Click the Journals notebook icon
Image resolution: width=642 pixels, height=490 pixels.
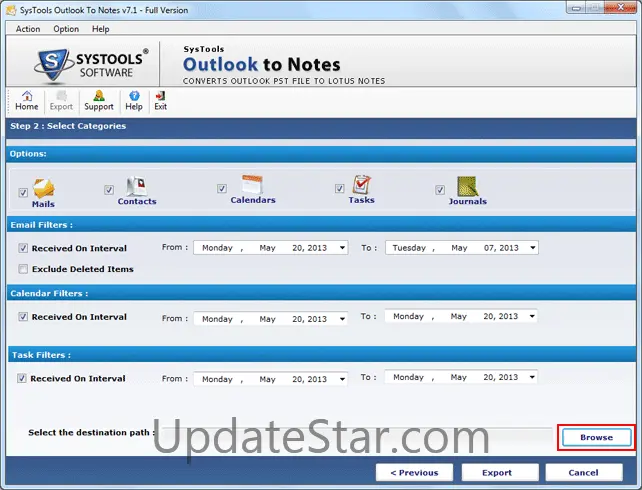[467, 186]
